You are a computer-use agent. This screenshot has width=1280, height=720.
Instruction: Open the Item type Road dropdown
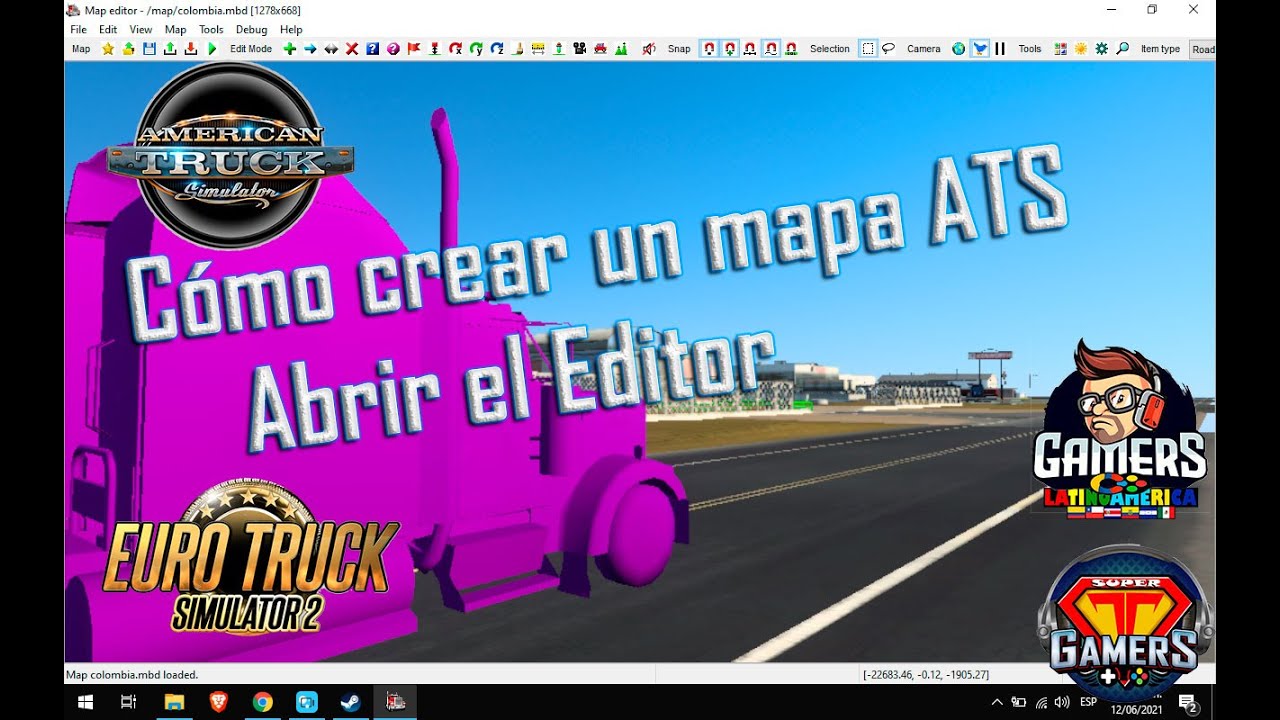[x=1203, y=49]
